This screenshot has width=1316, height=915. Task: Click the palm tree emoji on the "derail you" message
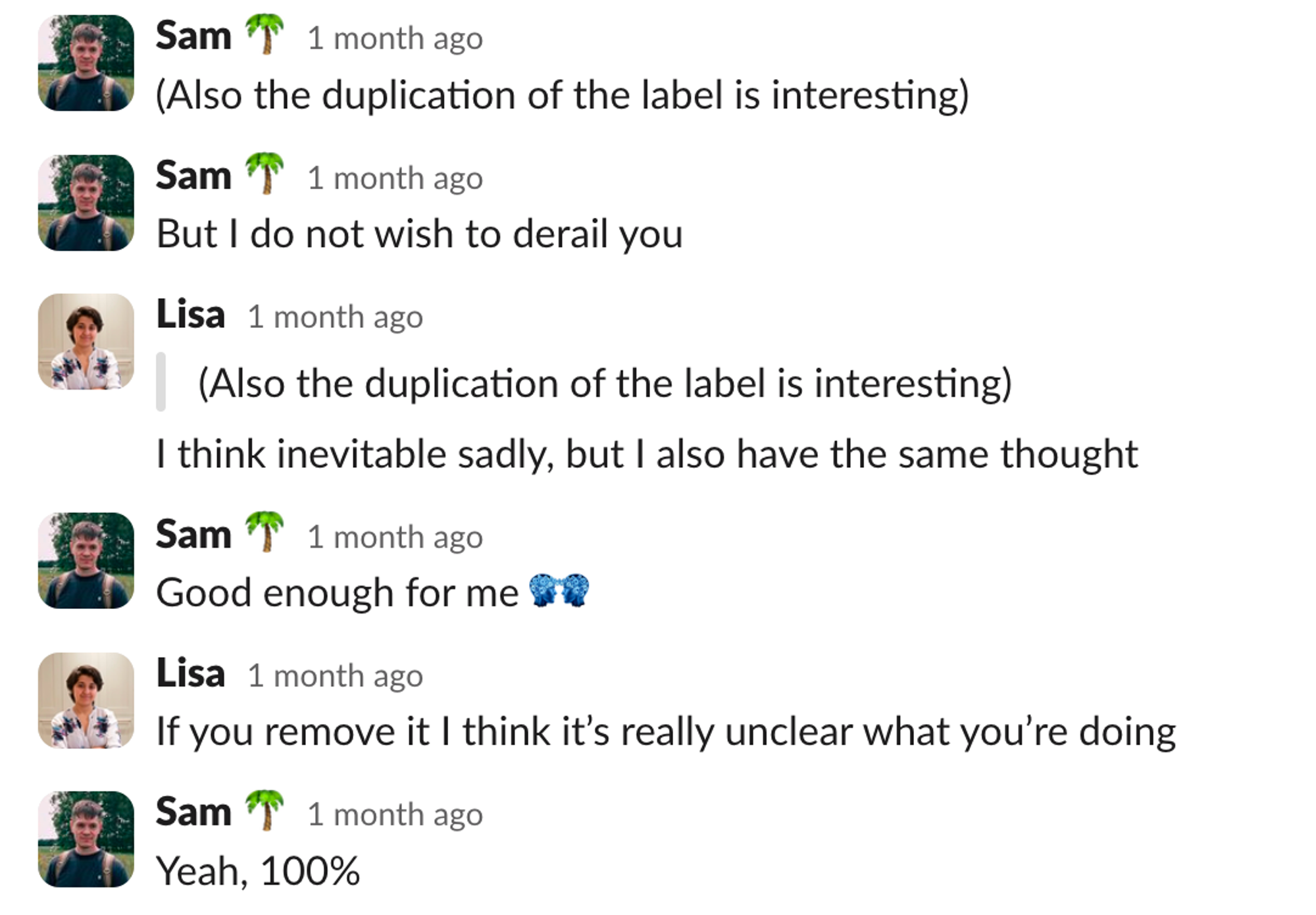point(265,174)
